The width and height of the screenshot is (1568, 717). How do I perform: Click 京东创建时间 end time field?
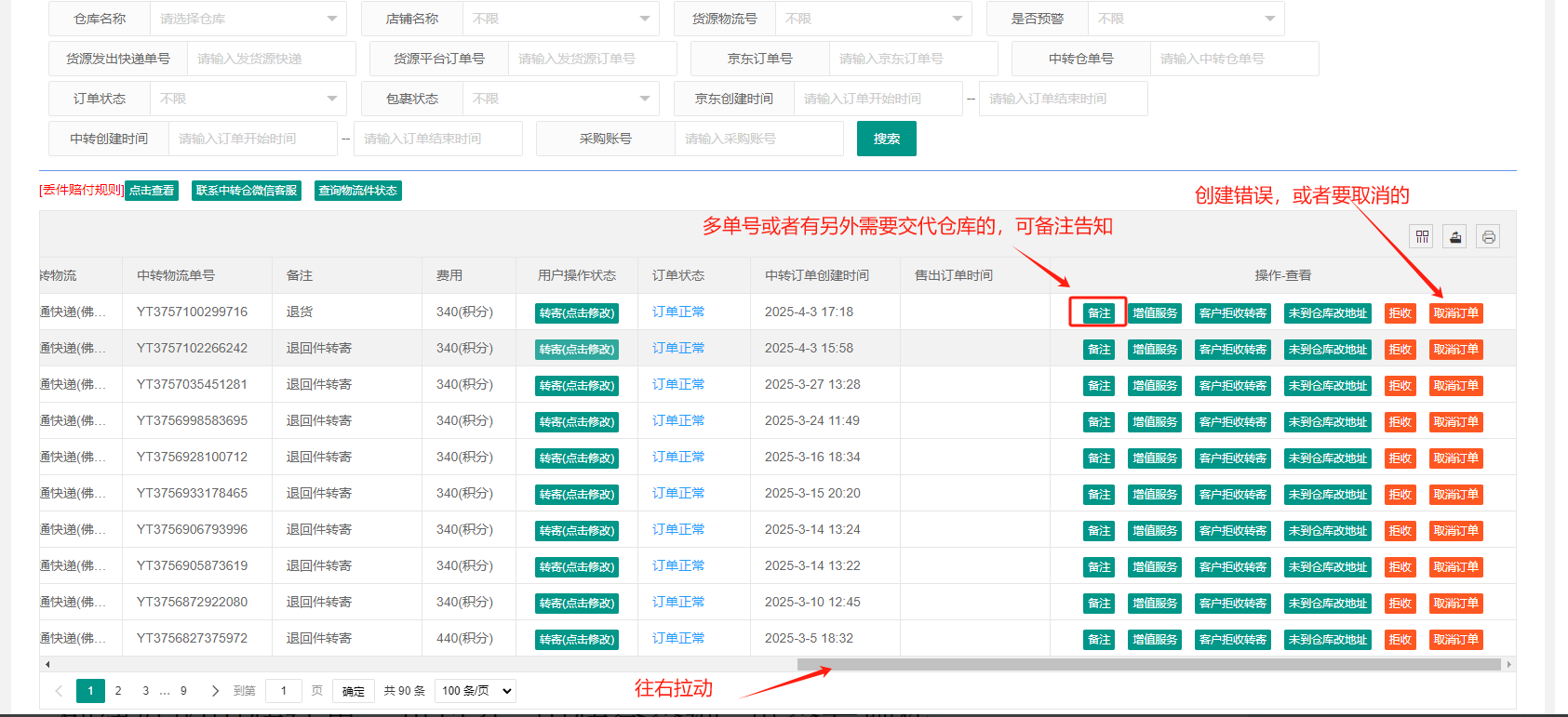1064,99
